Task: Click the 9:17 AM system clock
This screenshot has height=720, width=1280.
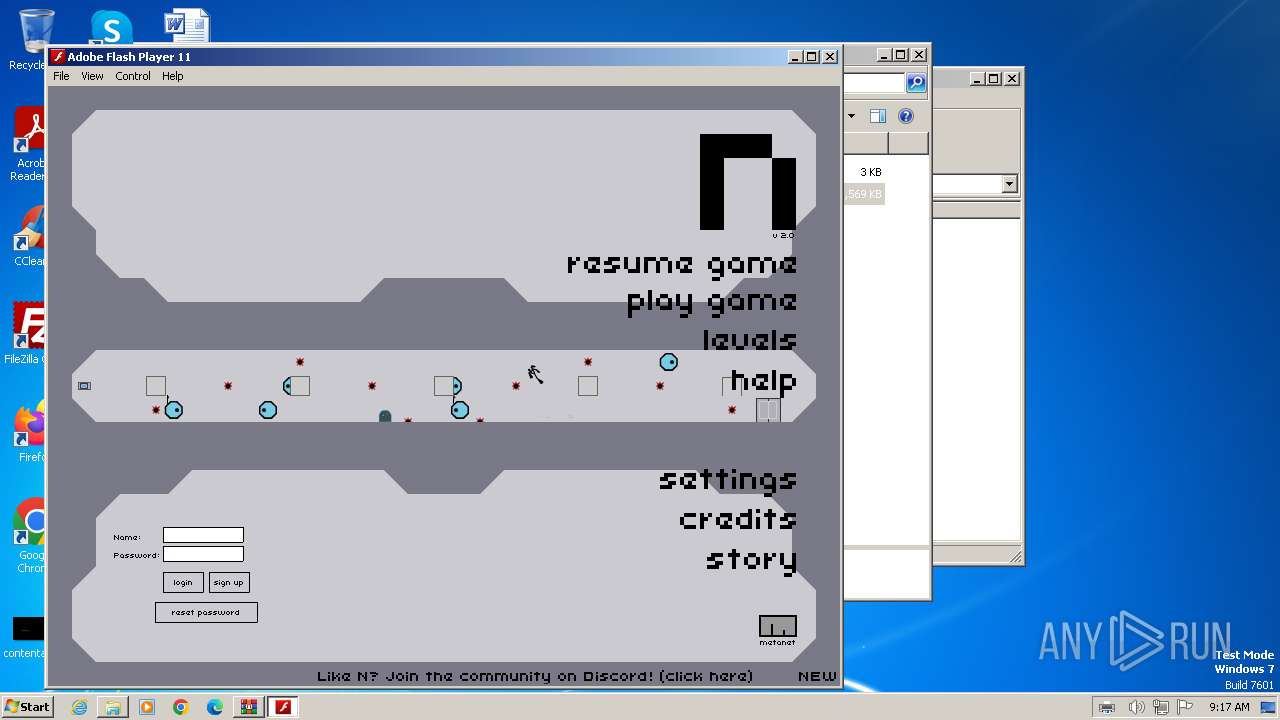Action: click(1229, 707)
